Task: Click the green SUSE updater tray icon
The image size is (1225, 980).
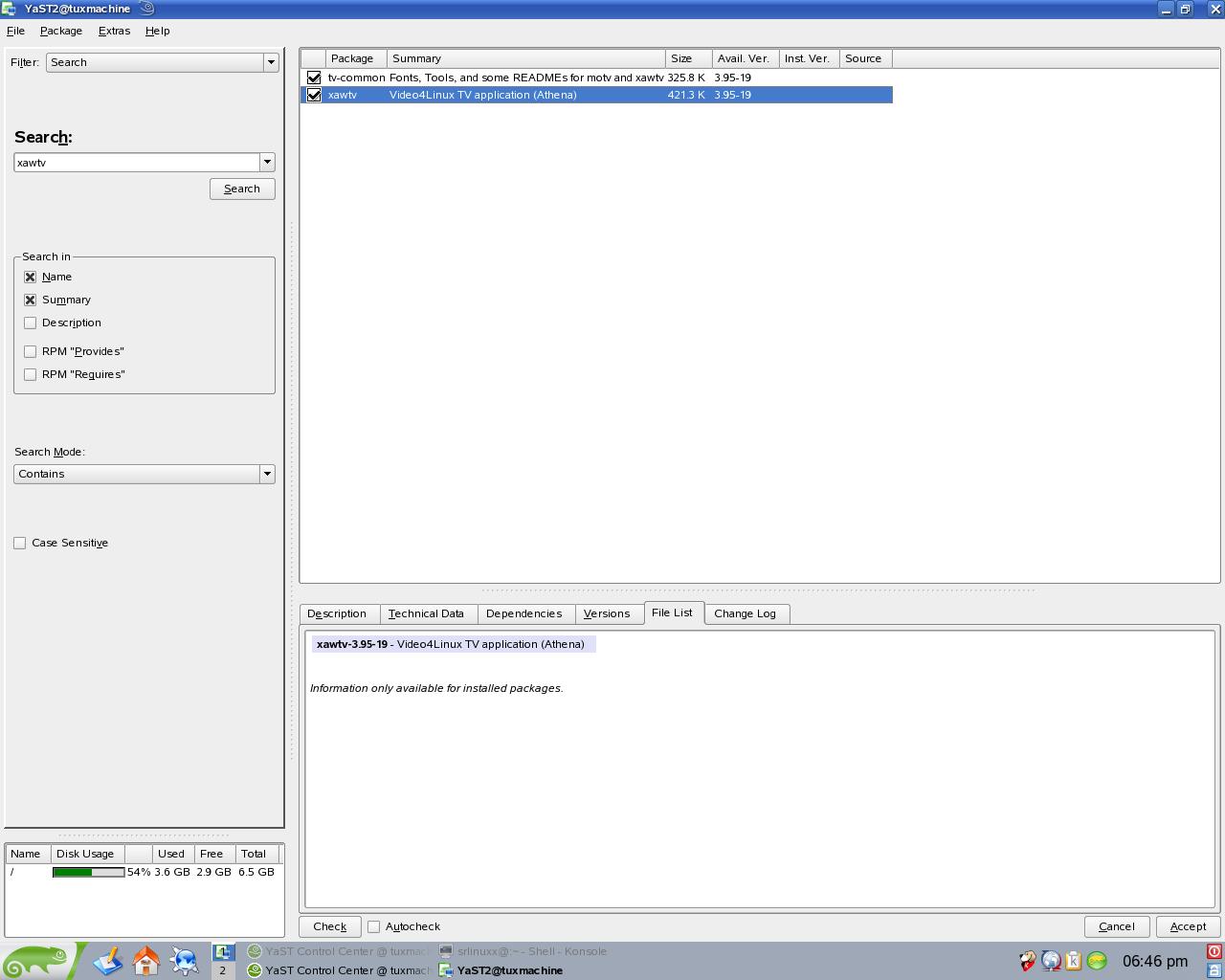Action: click(1097, 961)
